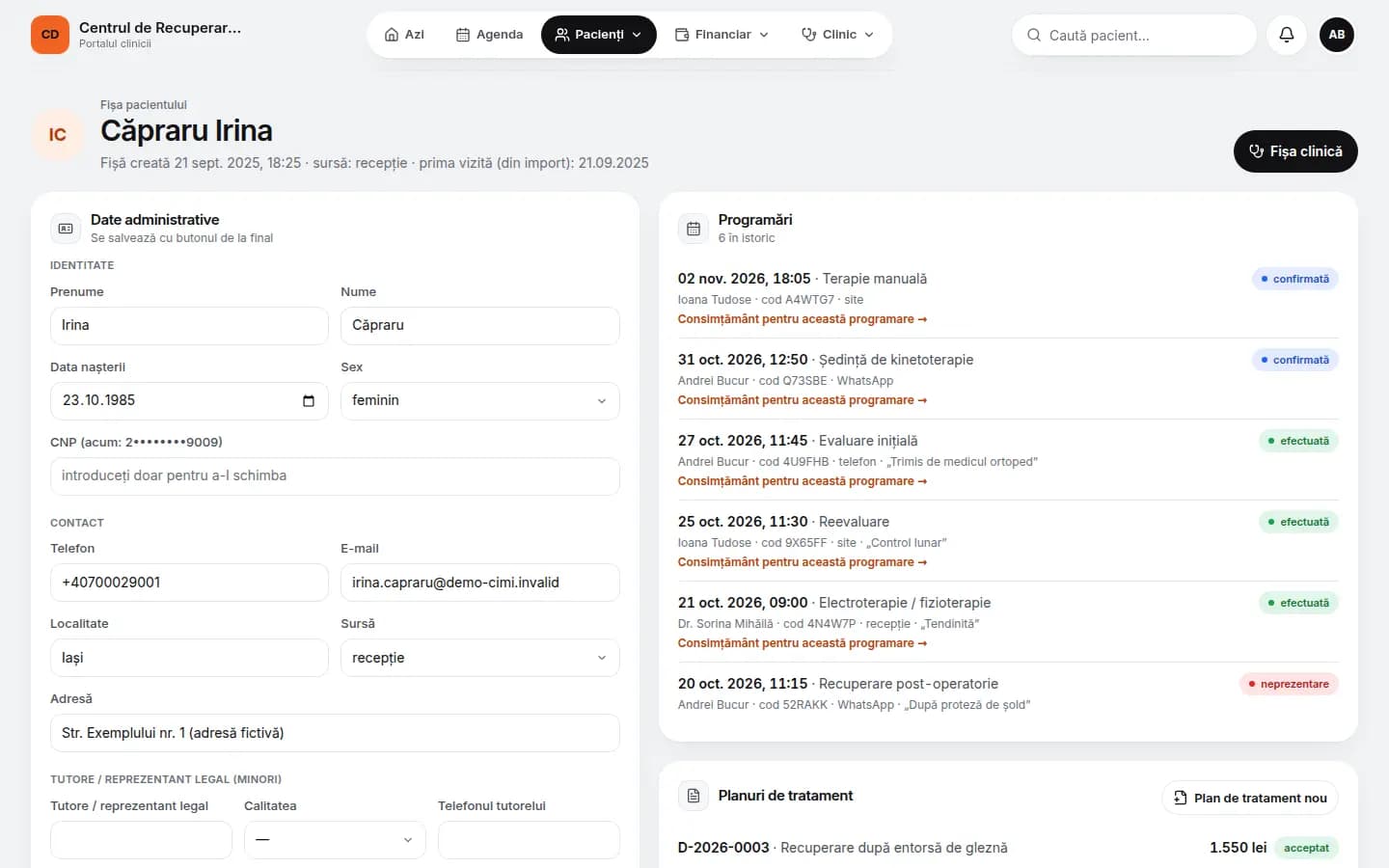This screenshot has height=868, width=1389.
Task: Click the D-2026-0003 treatment plan row
Action: 1008,848
